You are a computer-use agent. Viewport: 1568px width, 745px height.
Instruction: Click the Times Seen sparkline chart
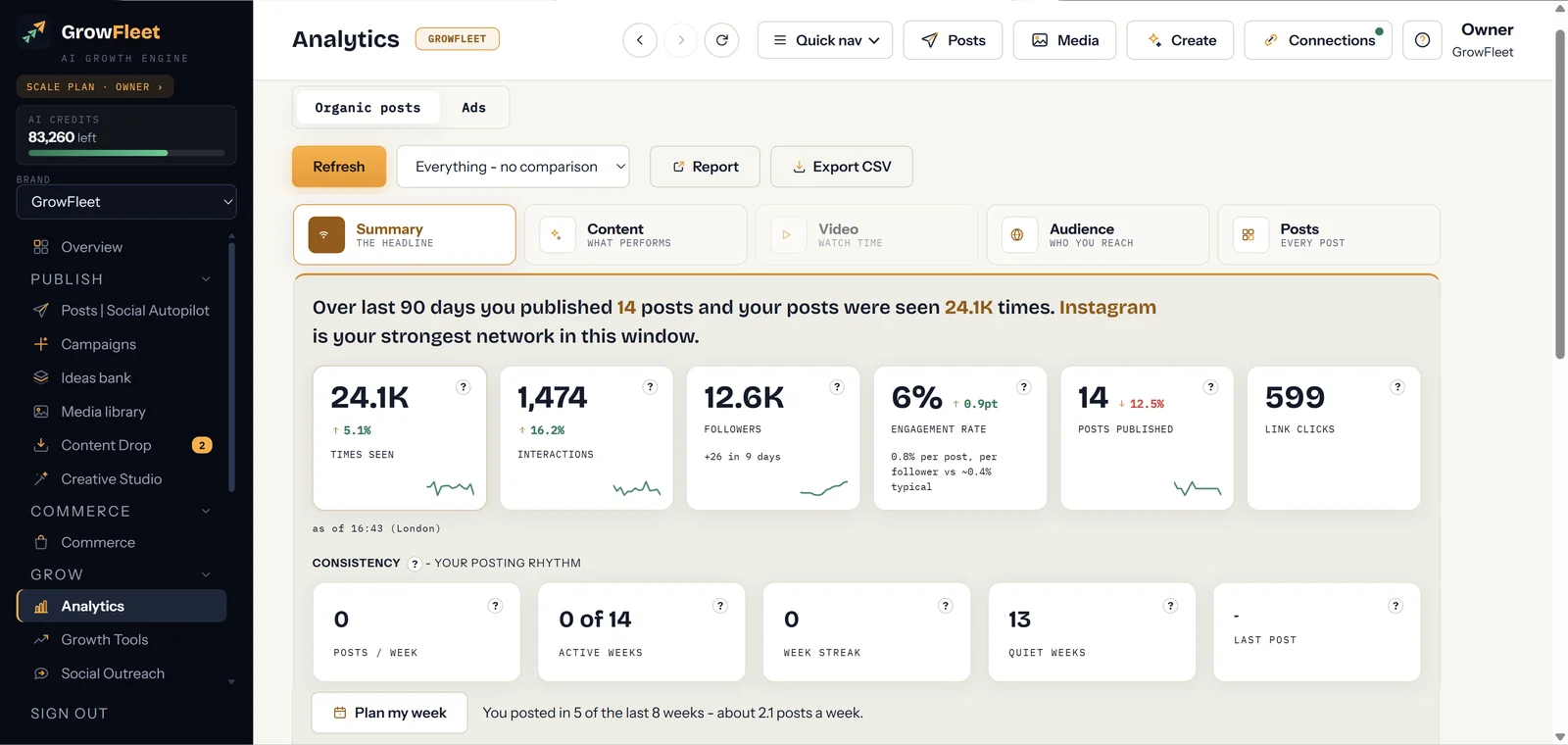[451, 487]
